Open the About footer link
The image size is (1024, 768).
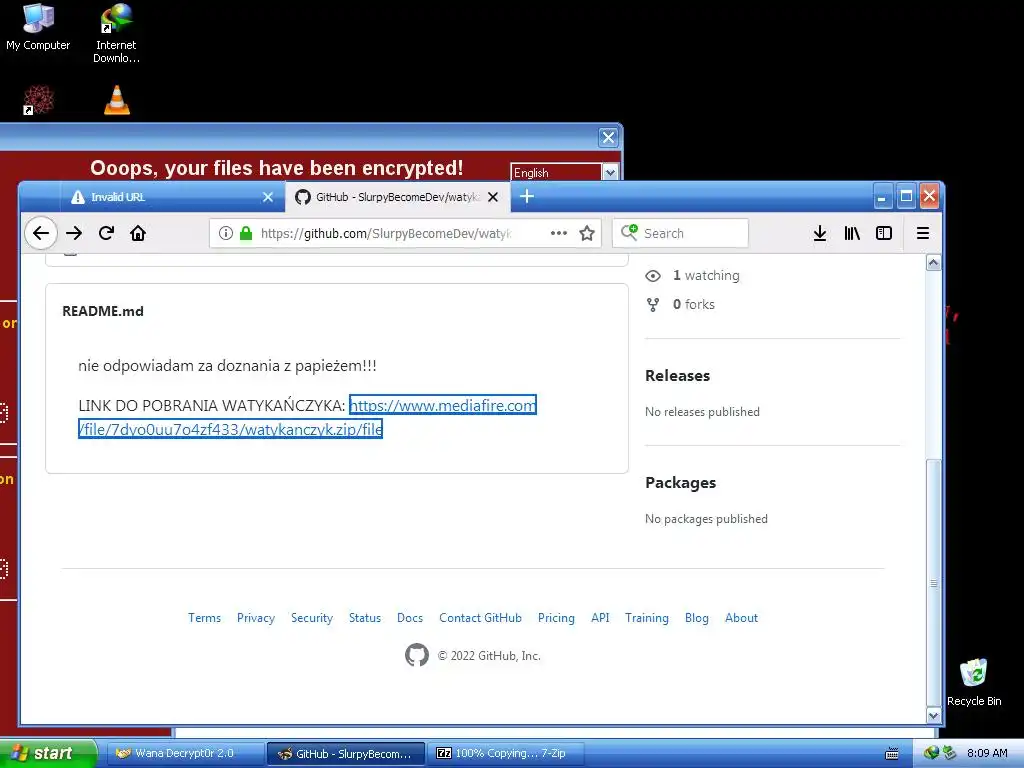[741, 618]
